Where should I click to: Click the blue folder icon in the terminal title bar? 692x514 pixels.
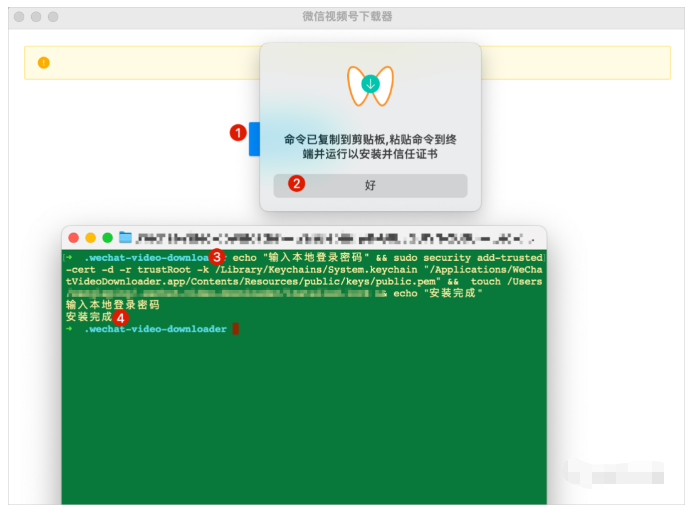pyautogui.click(x=125, y=238)
